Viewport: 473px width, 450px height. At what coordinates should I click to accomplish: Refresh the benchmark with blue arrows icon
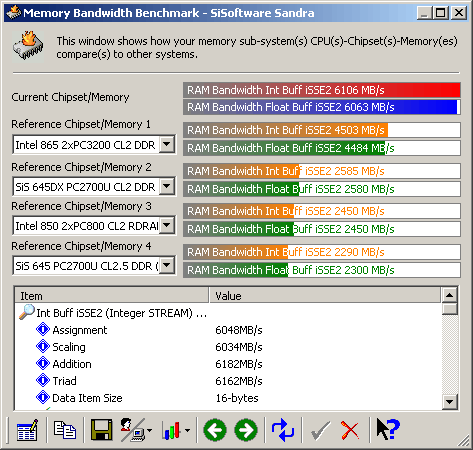[283, 430]
